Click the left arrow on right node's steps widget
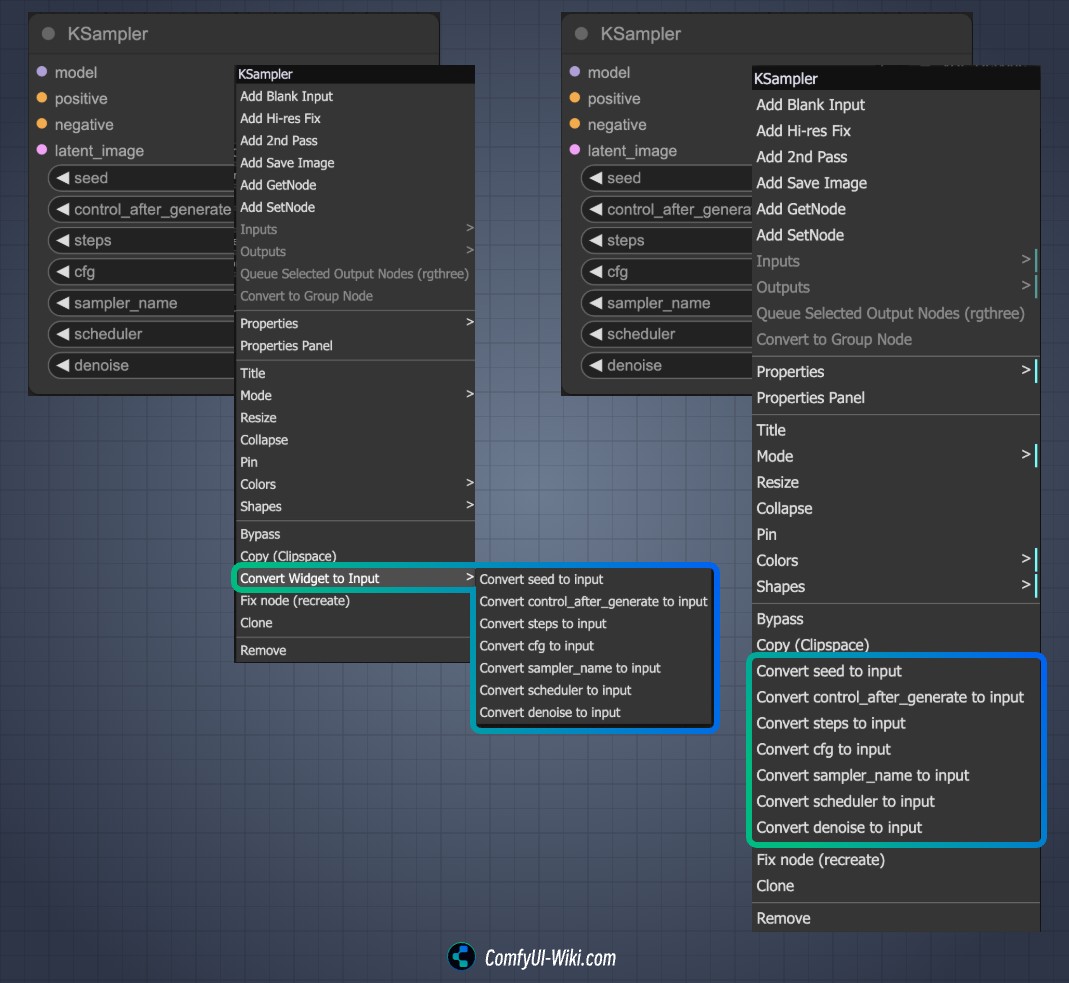The height and width of the screenshot is (983, 1069). click(x=596, y=240)
